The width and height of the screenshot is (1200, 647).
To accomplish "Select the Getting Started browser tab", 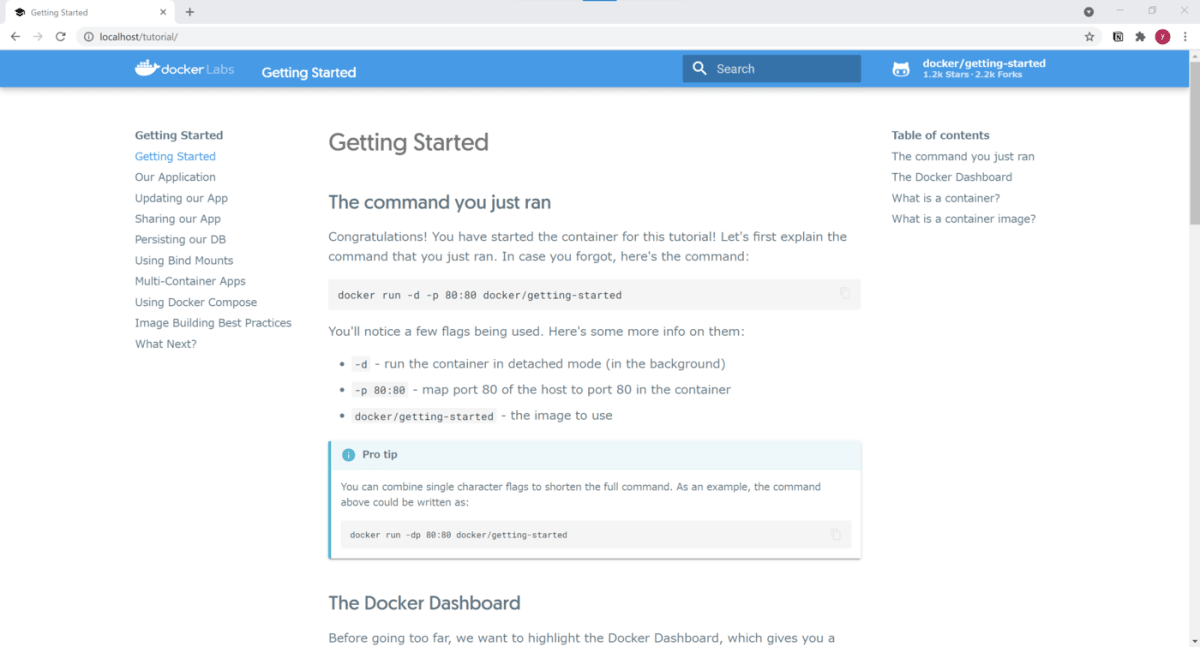I will pyautogui.click(x=88, y=12).
